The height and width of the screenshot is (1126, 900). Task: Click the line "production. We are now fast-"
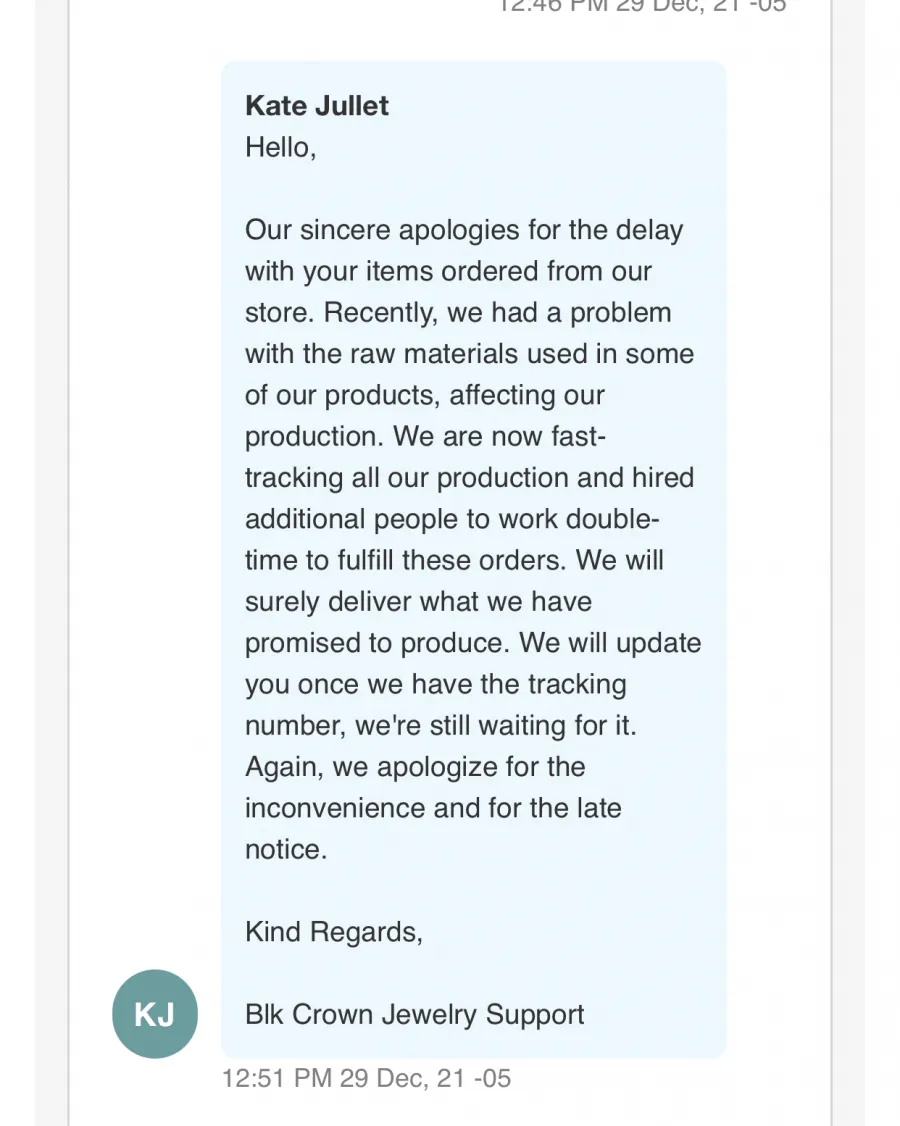(425, 437)
